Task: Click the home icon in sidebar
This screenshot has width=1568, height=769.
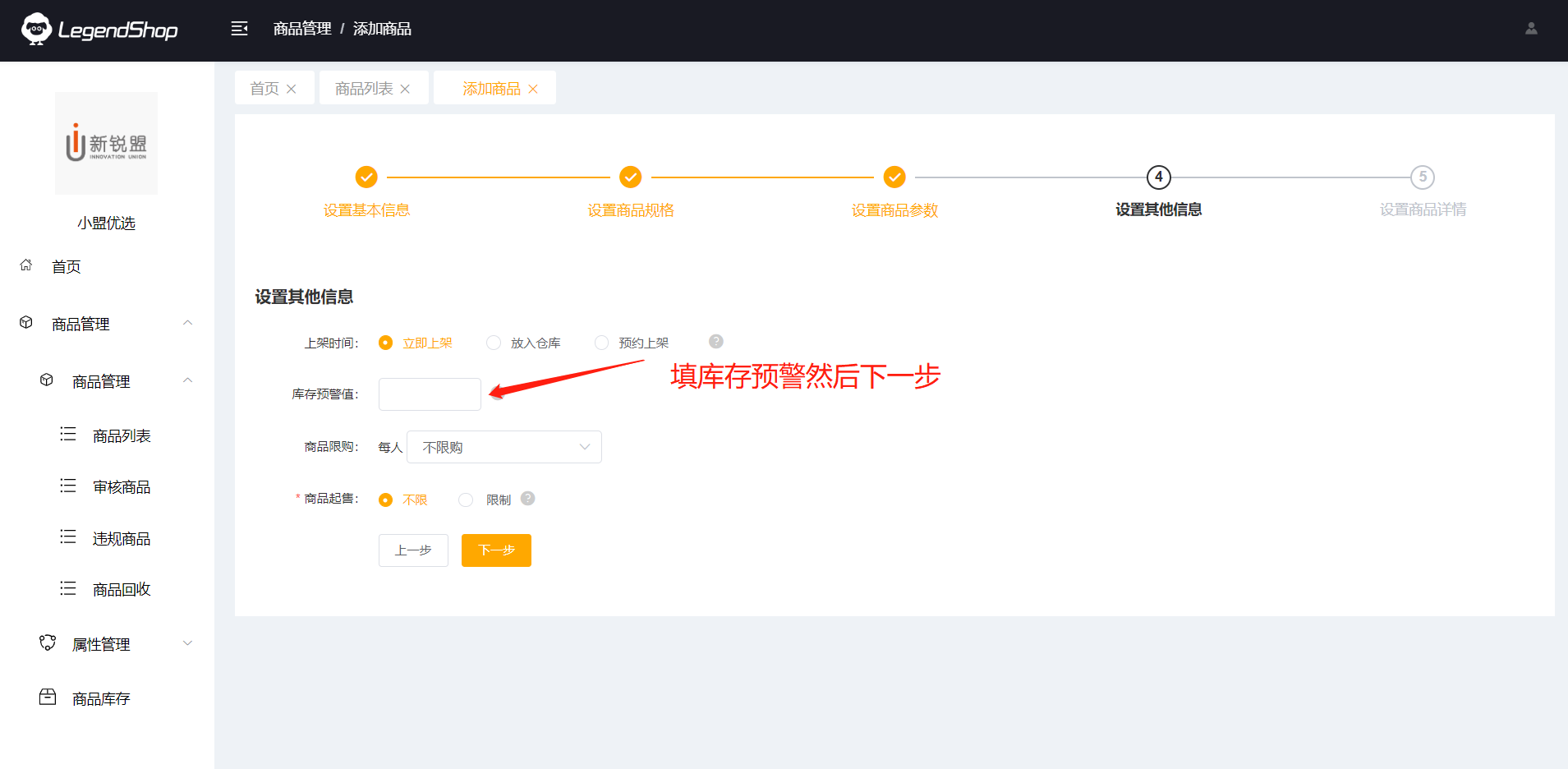Action: [x=26, y=265]
